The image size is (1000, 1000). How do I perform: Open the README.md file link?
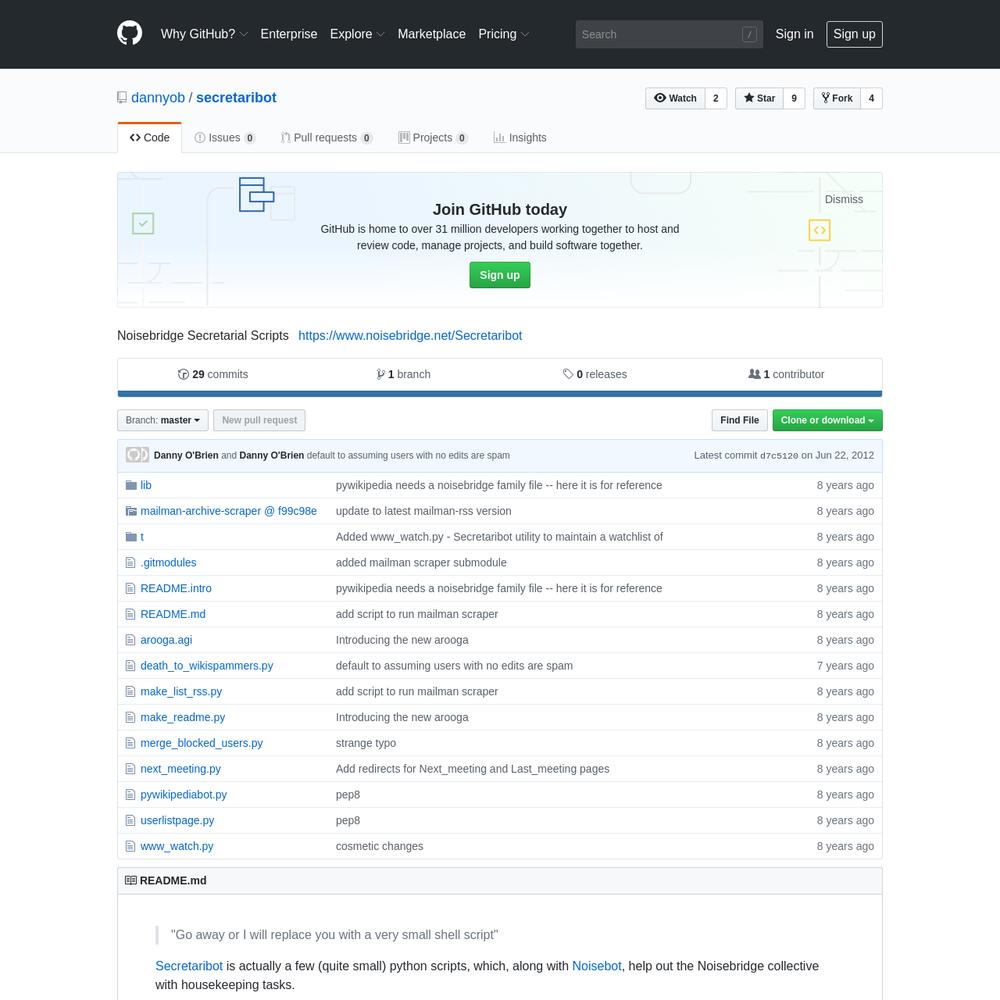pyautogui.click(x=173, y=614)
